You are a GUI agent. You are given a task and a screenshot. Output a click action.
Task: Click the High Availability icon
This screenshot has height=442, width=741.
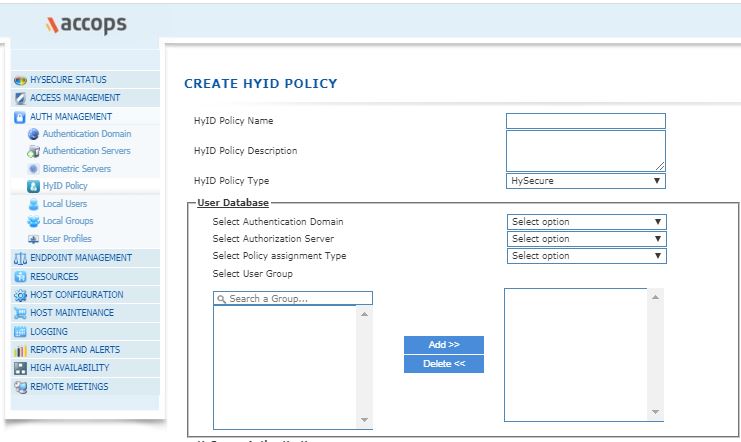click(20, 368)
